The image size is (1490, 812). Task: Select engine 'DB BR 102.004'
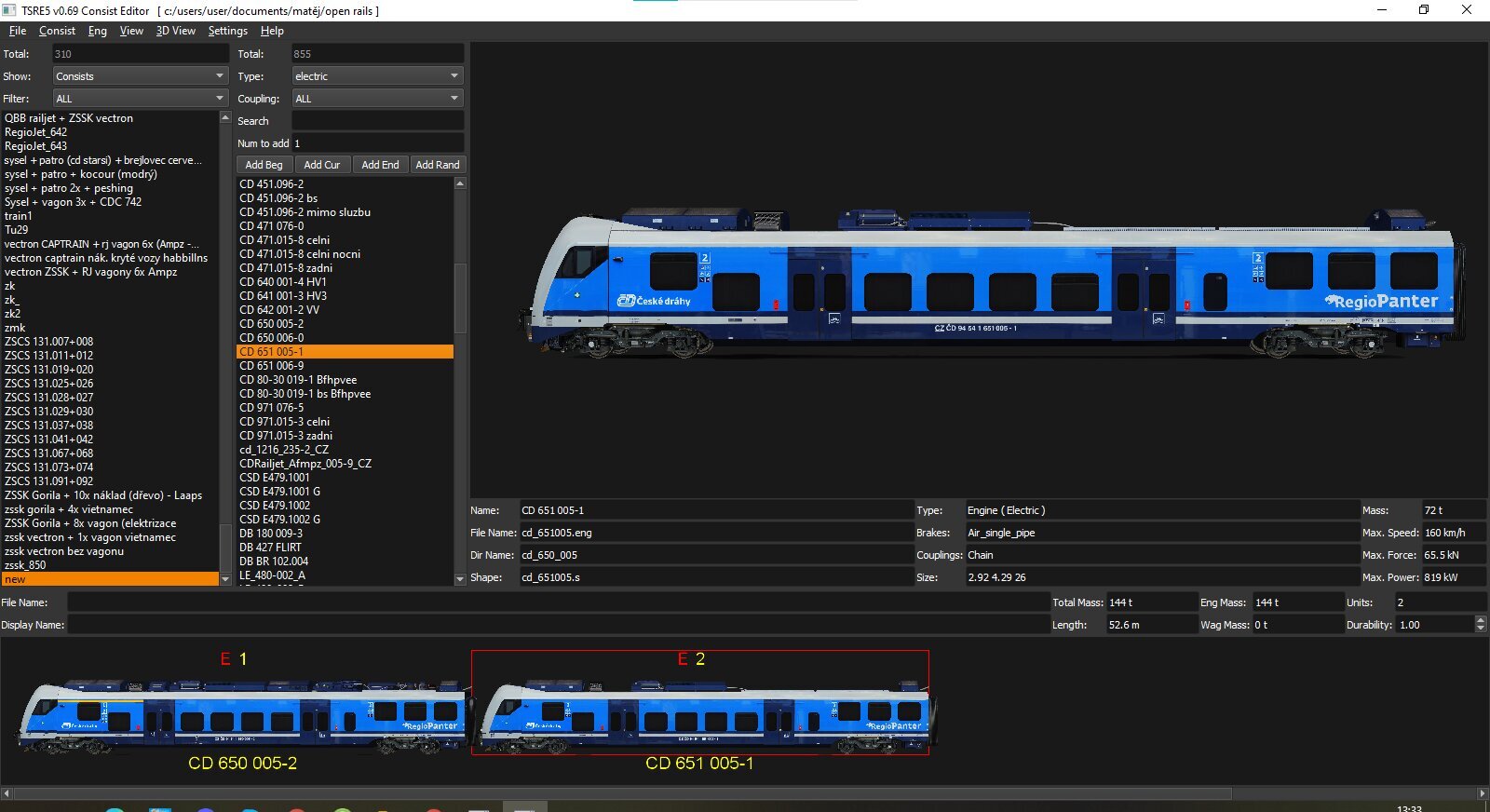[345, 562]
